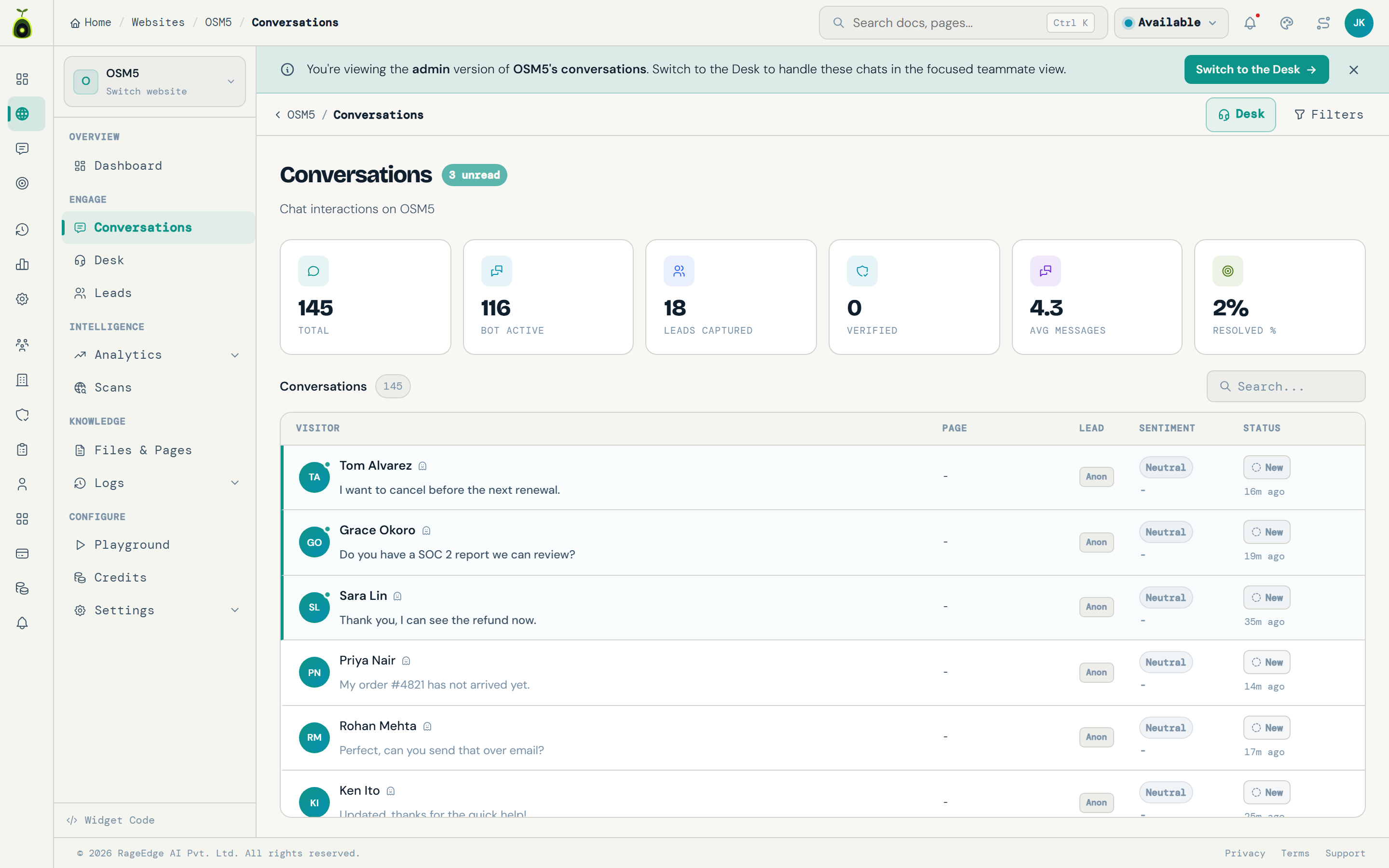The width and height of the screenshot is (1389, 868).
Task: Open Tom Alvarez conversation
Action: [822, 477]
